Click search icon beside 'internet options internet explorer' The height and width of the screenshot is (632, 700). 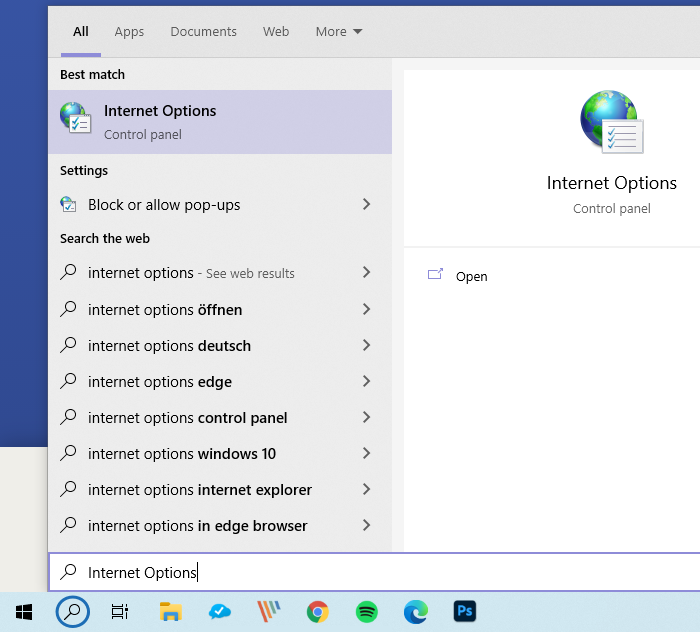[x=68, y=489]
